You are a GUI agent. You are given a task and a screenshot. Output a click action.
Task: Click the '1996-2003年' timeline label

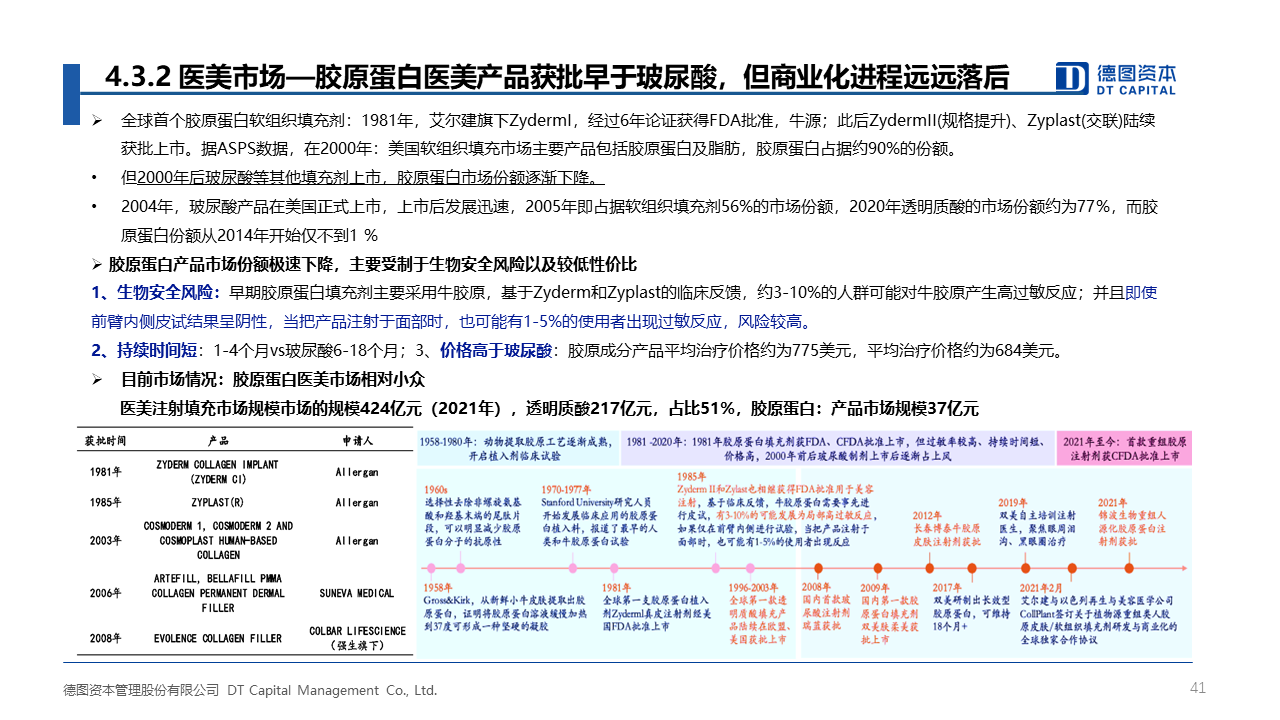[x=754, y=589]
